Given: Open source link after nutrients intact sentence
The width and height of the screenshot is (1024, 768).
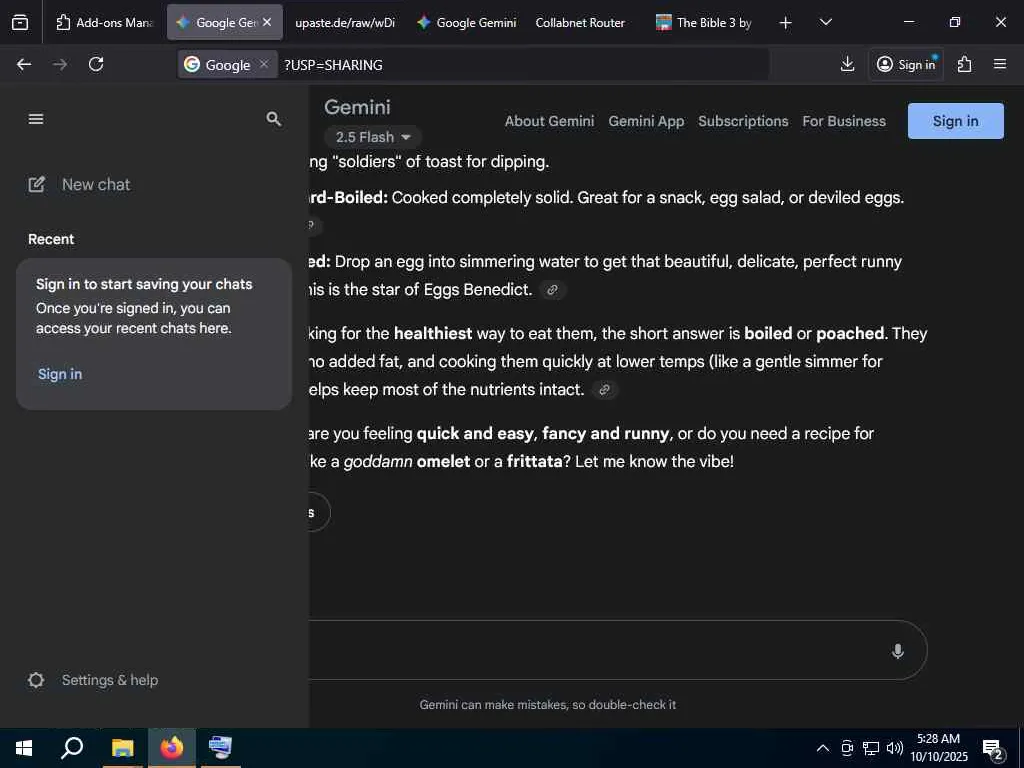Looking at the screenshot, I should [605, 390].
